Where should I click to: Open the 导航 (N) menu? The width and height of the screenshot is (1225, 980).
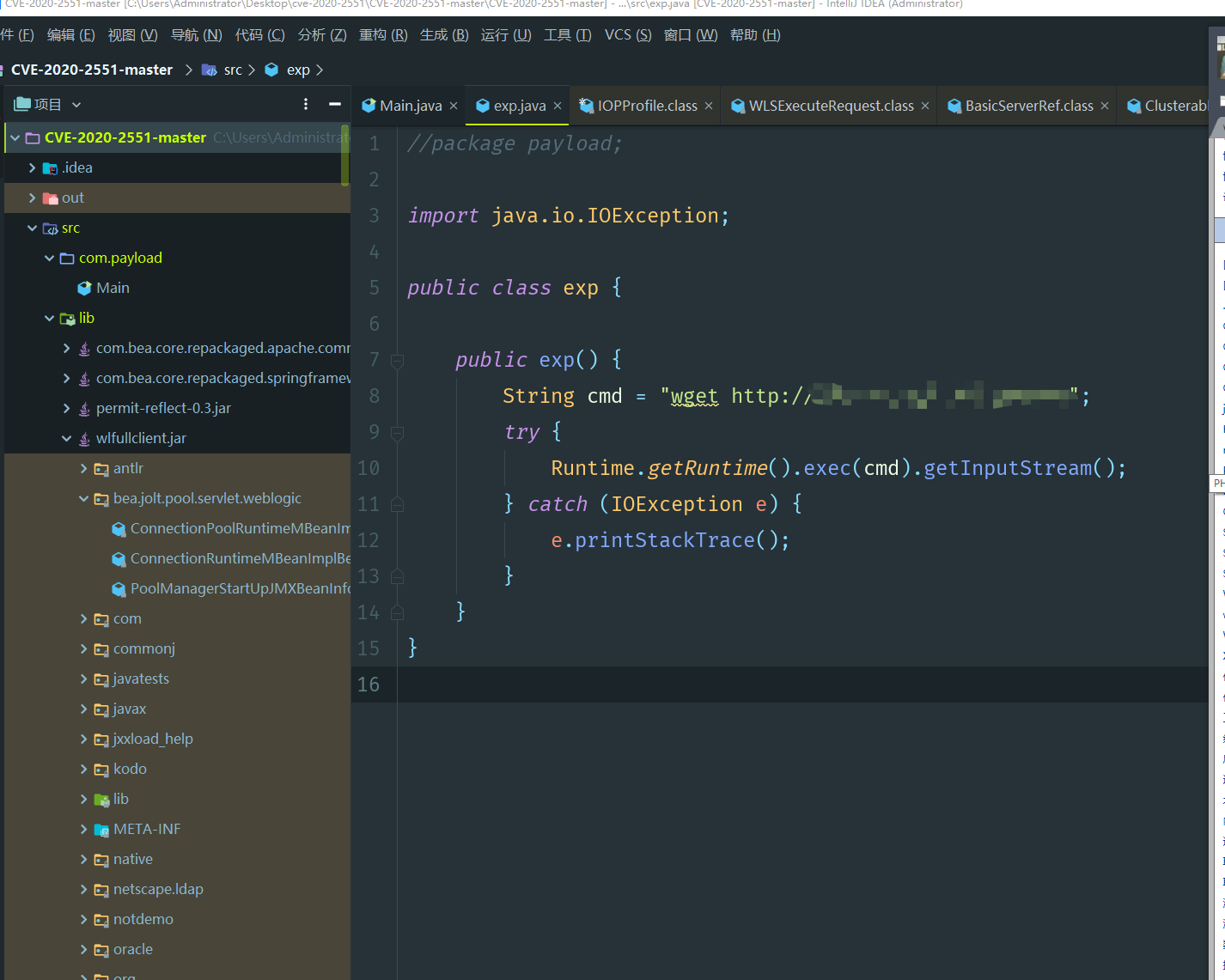click(197, 34)
